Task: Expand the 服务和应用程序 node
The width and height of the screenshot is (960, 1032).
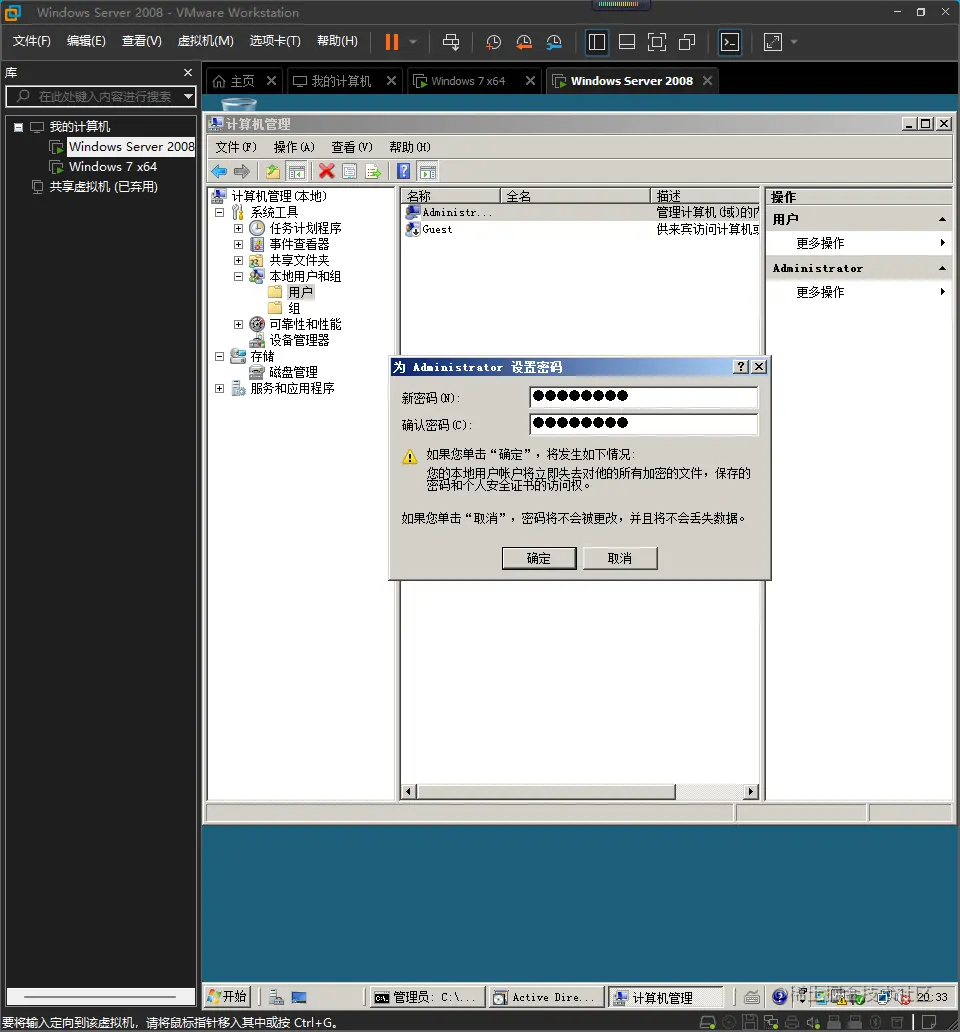Action: pyautogui.click(x=220, y=388)
